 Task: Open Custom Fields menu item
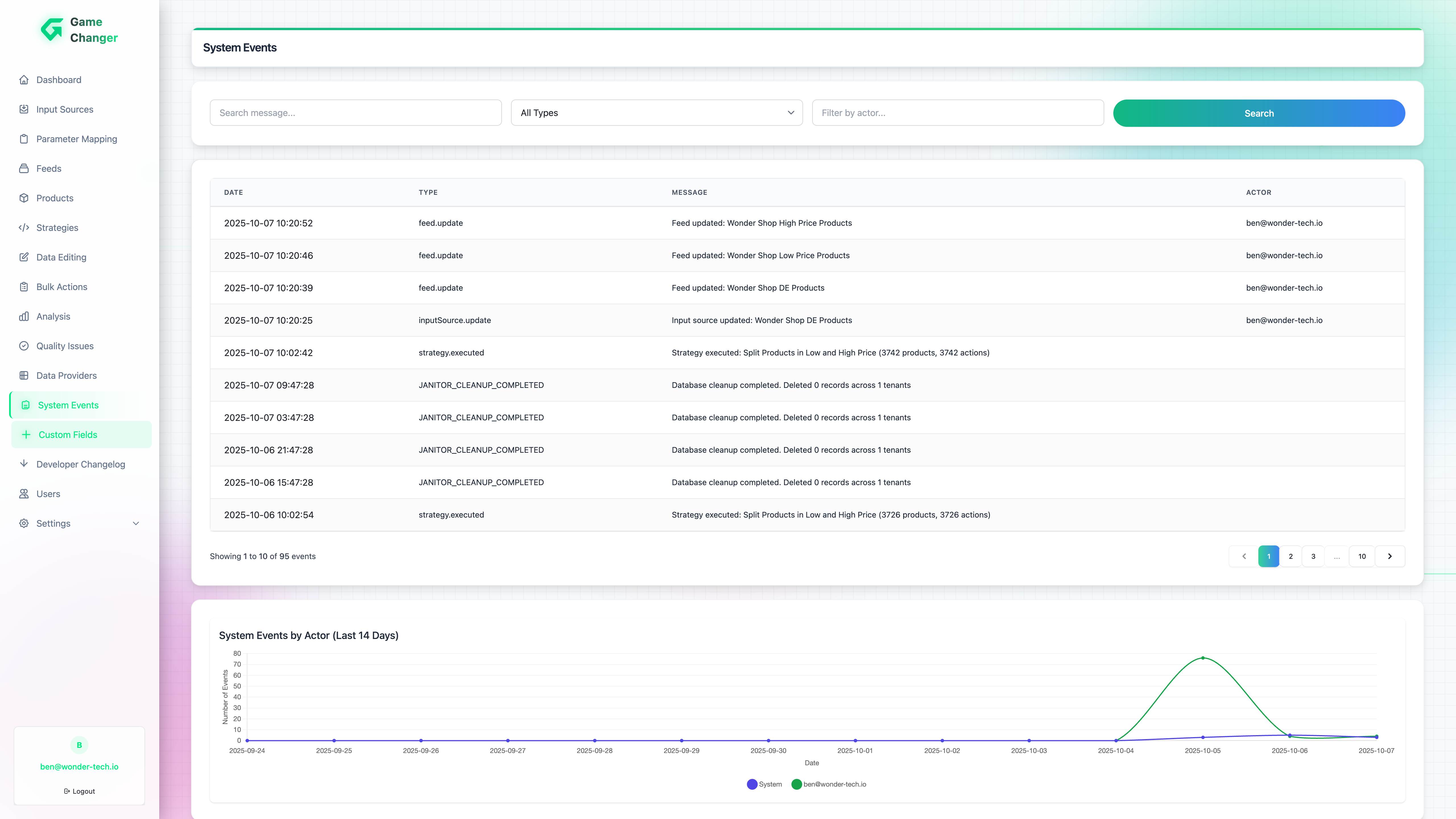tap(68, 435)
